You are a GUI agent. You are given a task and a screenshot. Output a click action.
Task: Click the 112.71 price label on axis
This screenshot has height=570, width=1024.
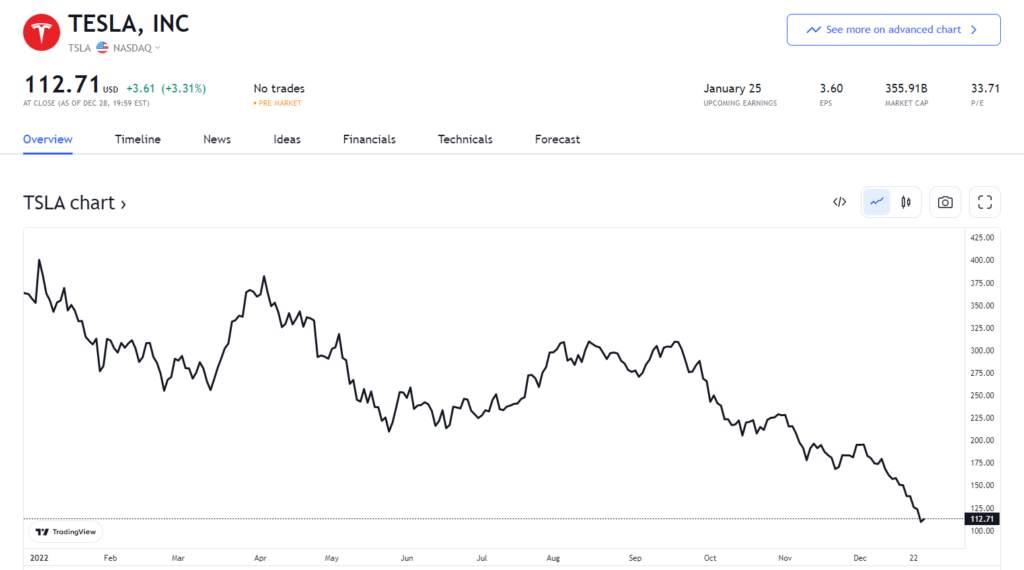coord(982,519)
